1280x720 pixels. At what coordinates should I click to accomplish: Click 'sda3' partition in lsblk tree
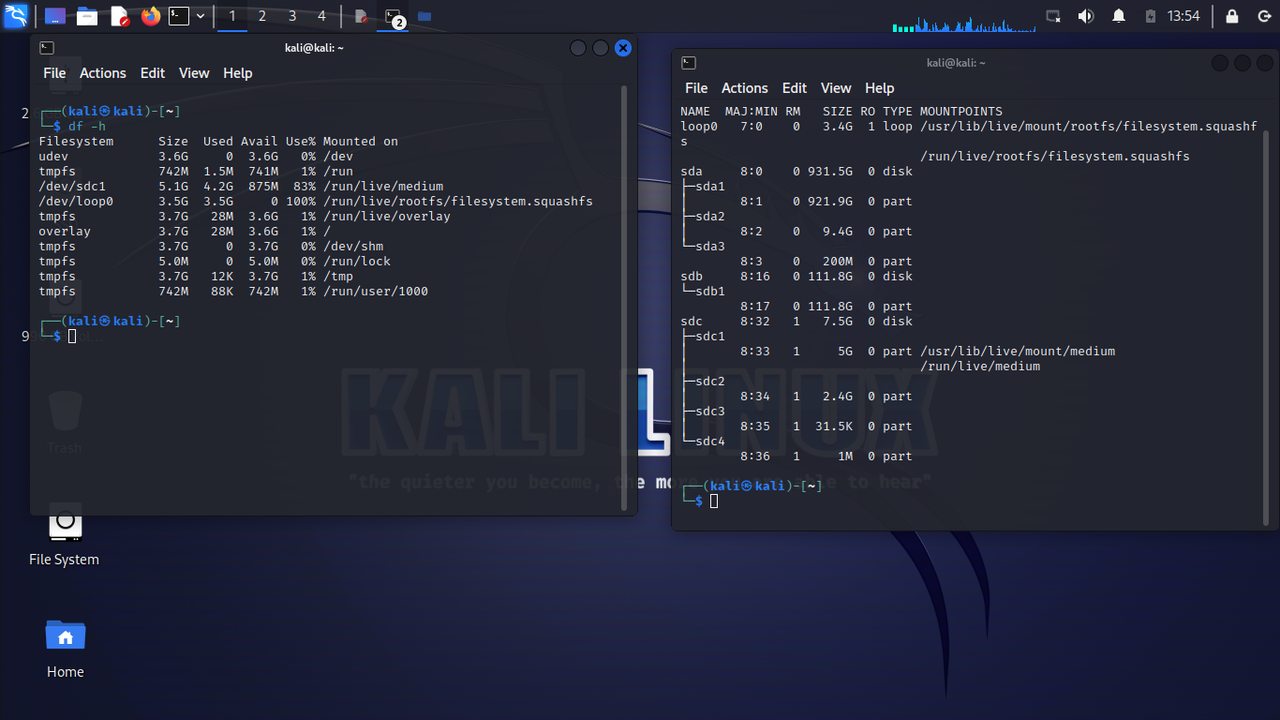coord(710,246)
